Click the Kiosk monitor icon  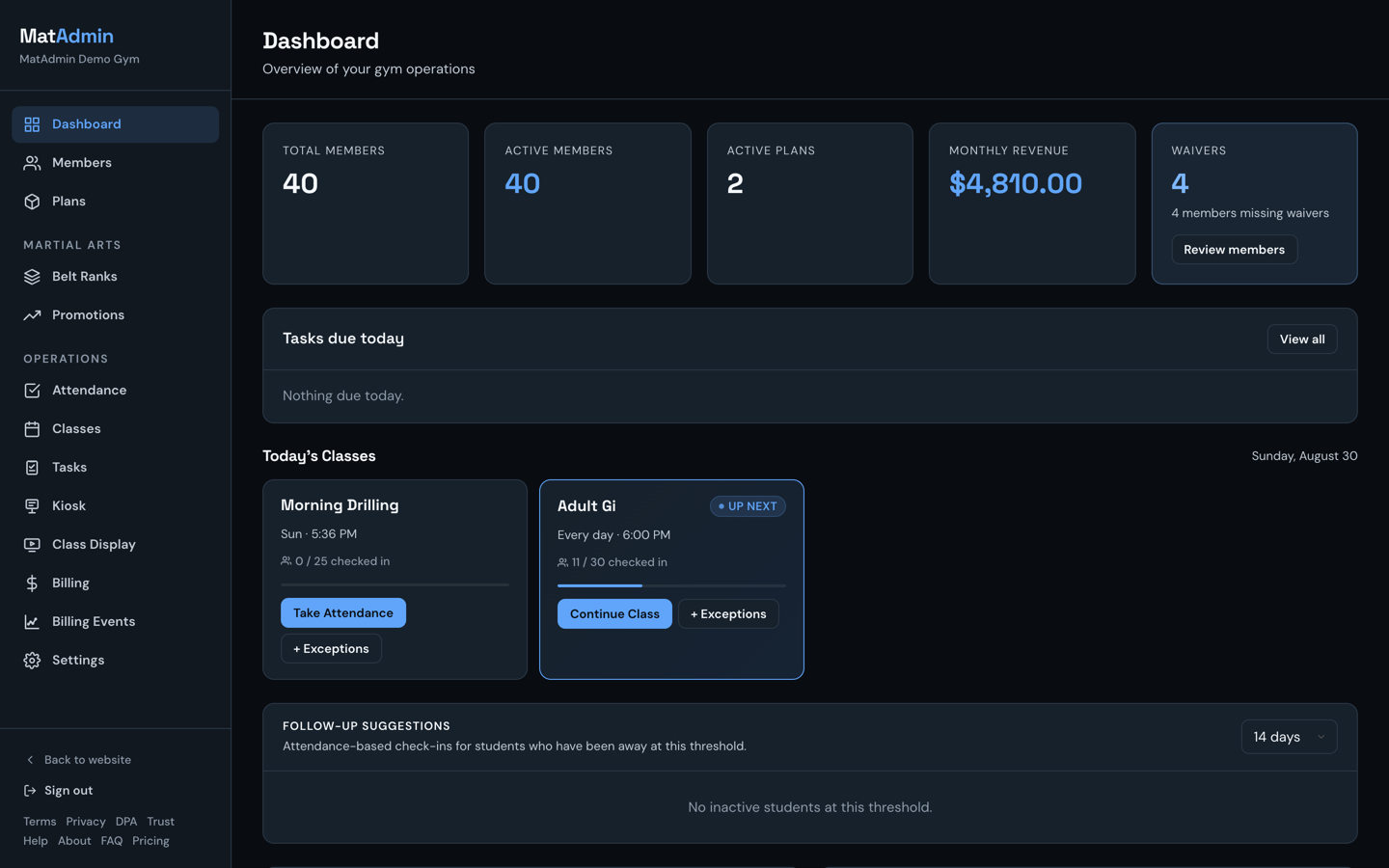(32, 506)
